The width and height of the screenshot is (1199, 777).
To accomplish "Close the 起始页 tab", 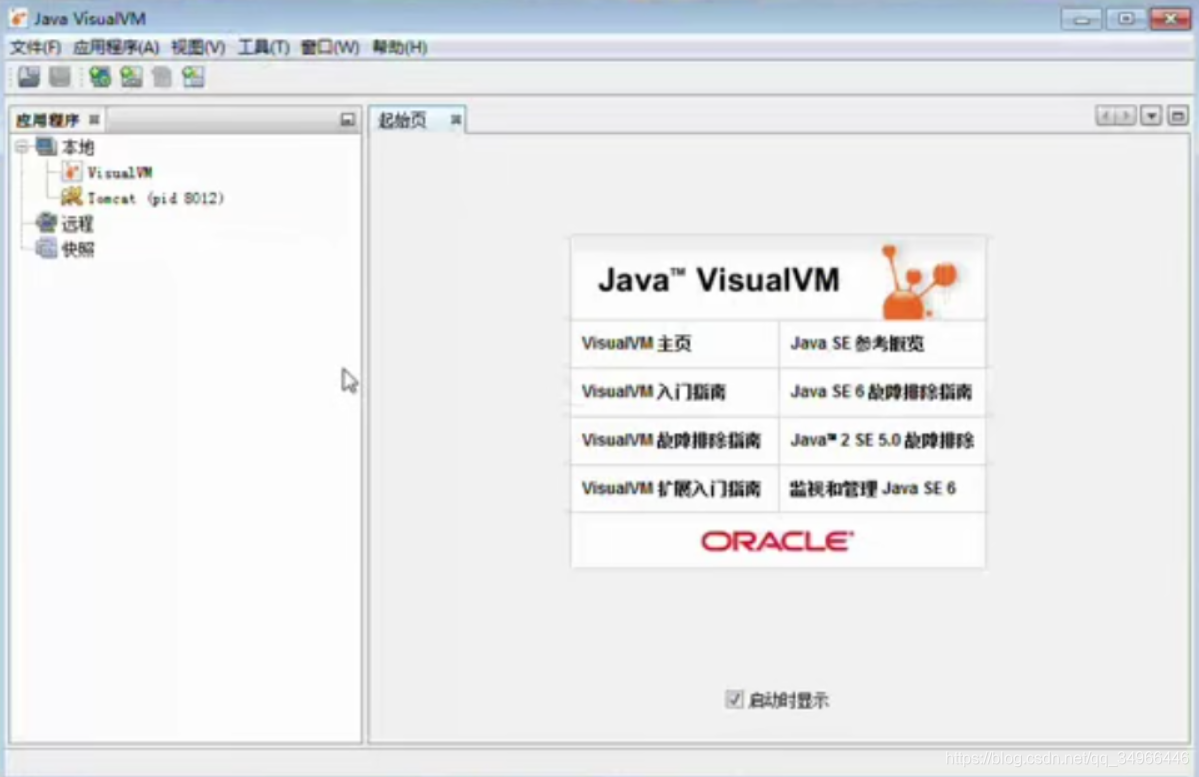I will tap(456, 119).
